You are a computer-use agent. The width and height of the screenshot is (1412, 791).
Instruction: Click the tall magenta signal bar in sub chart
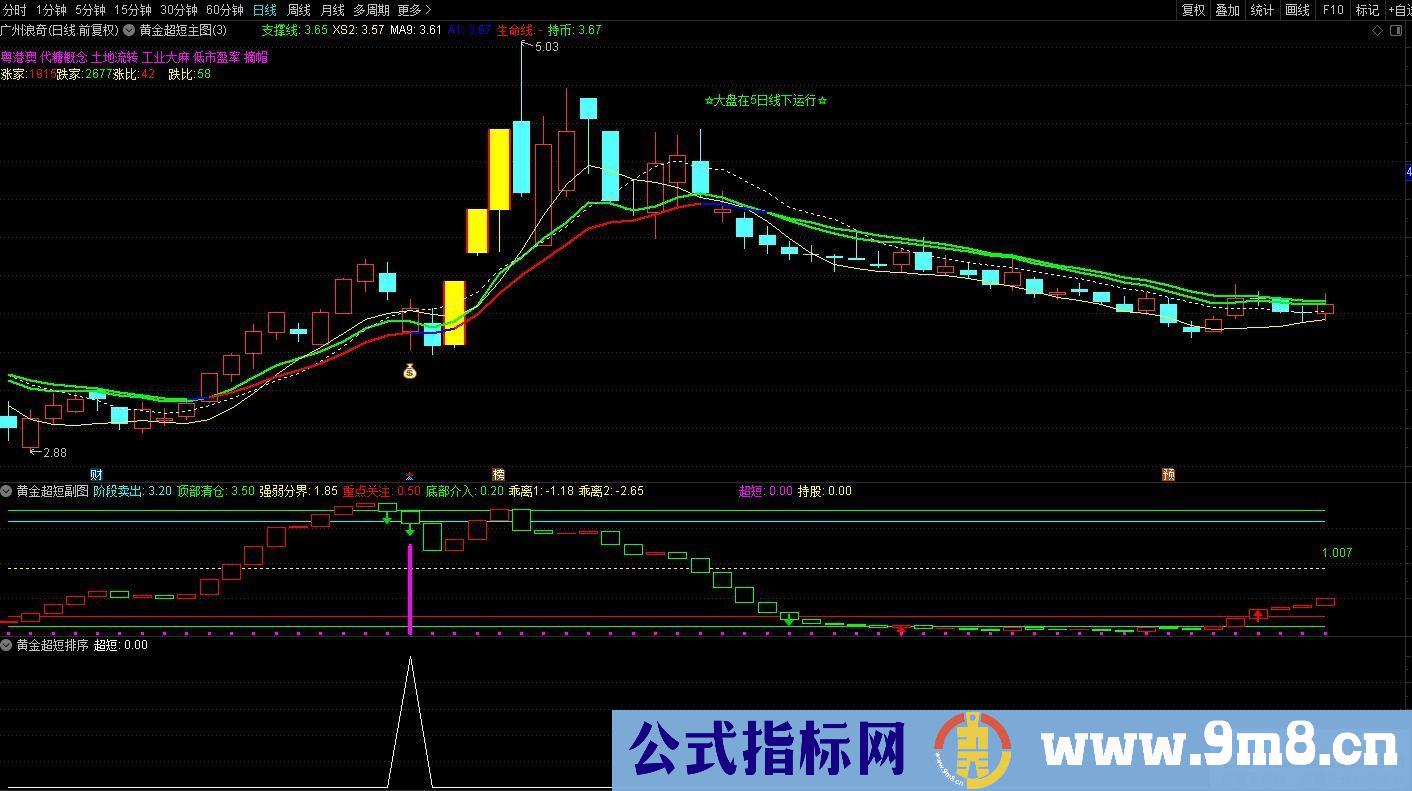[x=409, y=588]
